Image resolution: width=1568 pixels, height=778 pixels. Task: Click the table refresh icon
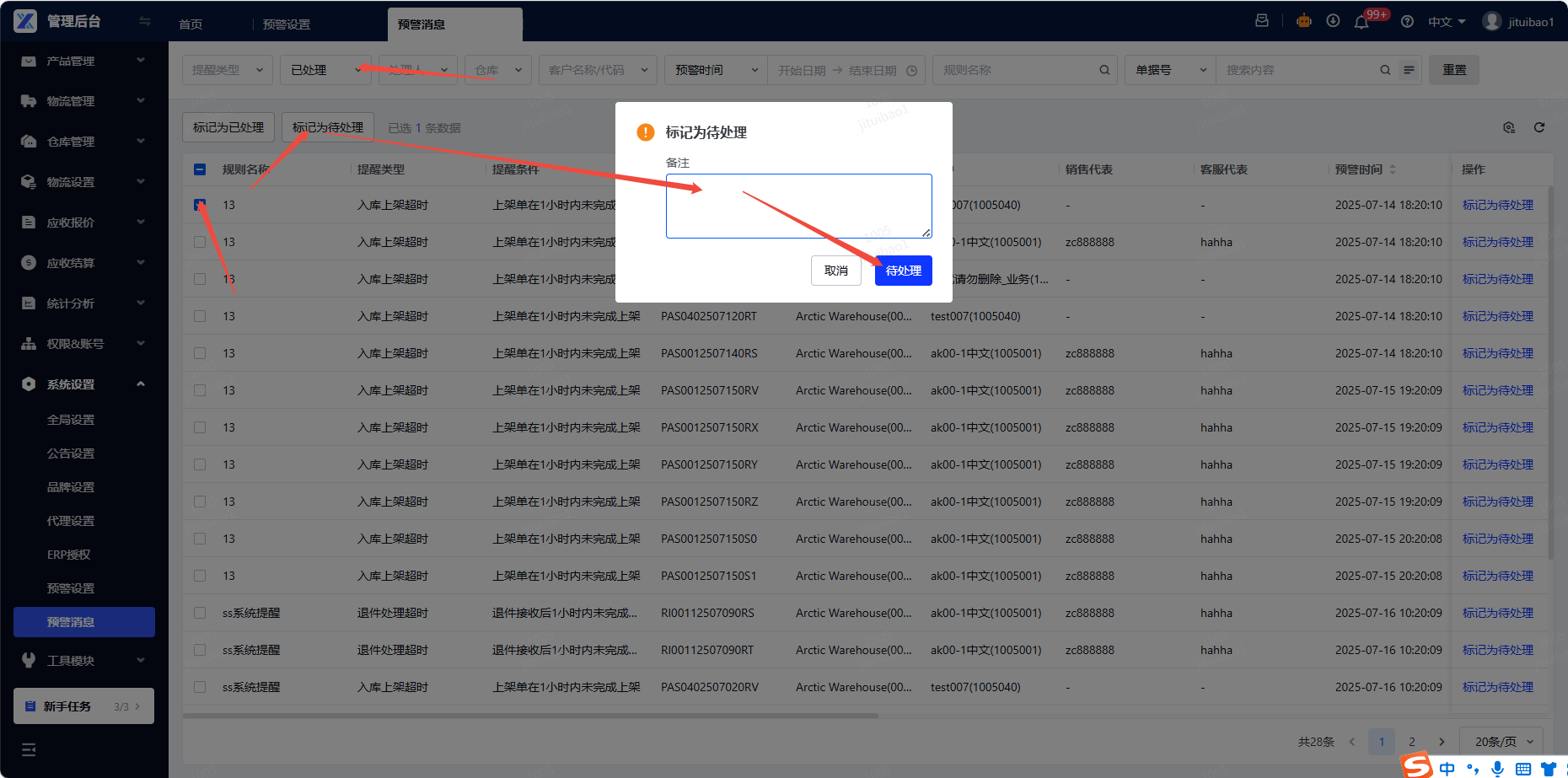coord(1539,127)
